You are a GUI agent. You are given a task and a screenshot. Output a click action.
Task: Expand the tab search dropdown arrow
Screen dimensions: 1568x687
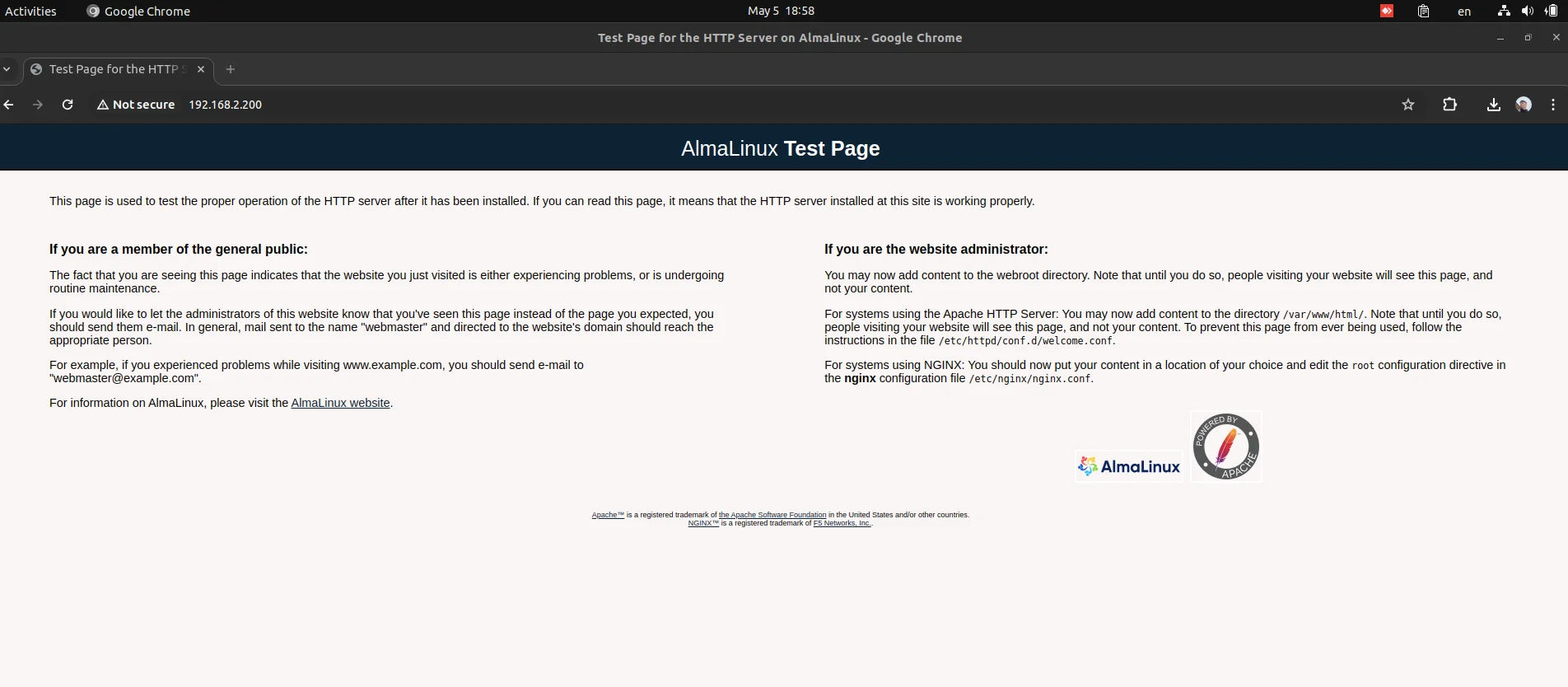(x=7, y=69)
